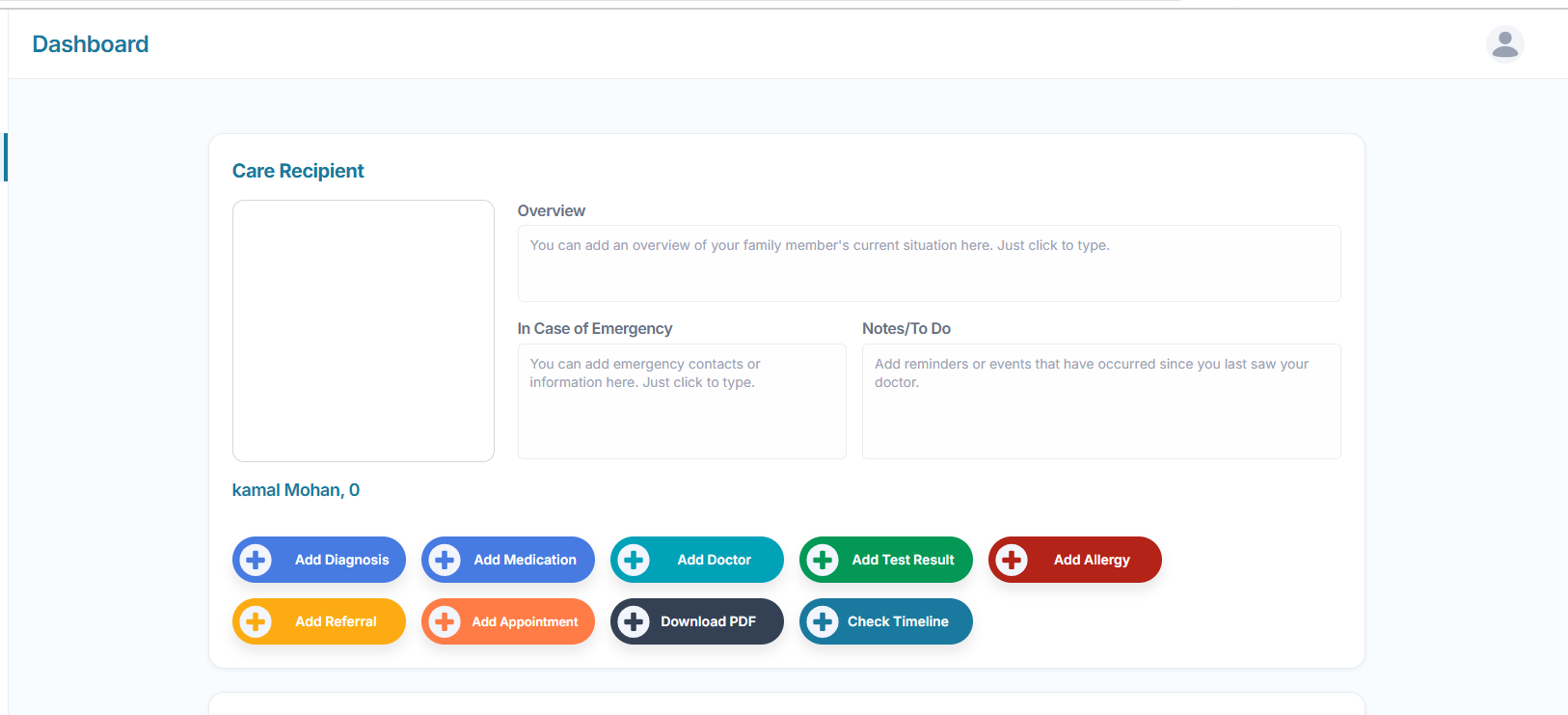Image resolution: width=1568 pixels, height=715 pixels.
Task: Click the orange plus icon for Add Appointment
Action: (x=445, y=621)
